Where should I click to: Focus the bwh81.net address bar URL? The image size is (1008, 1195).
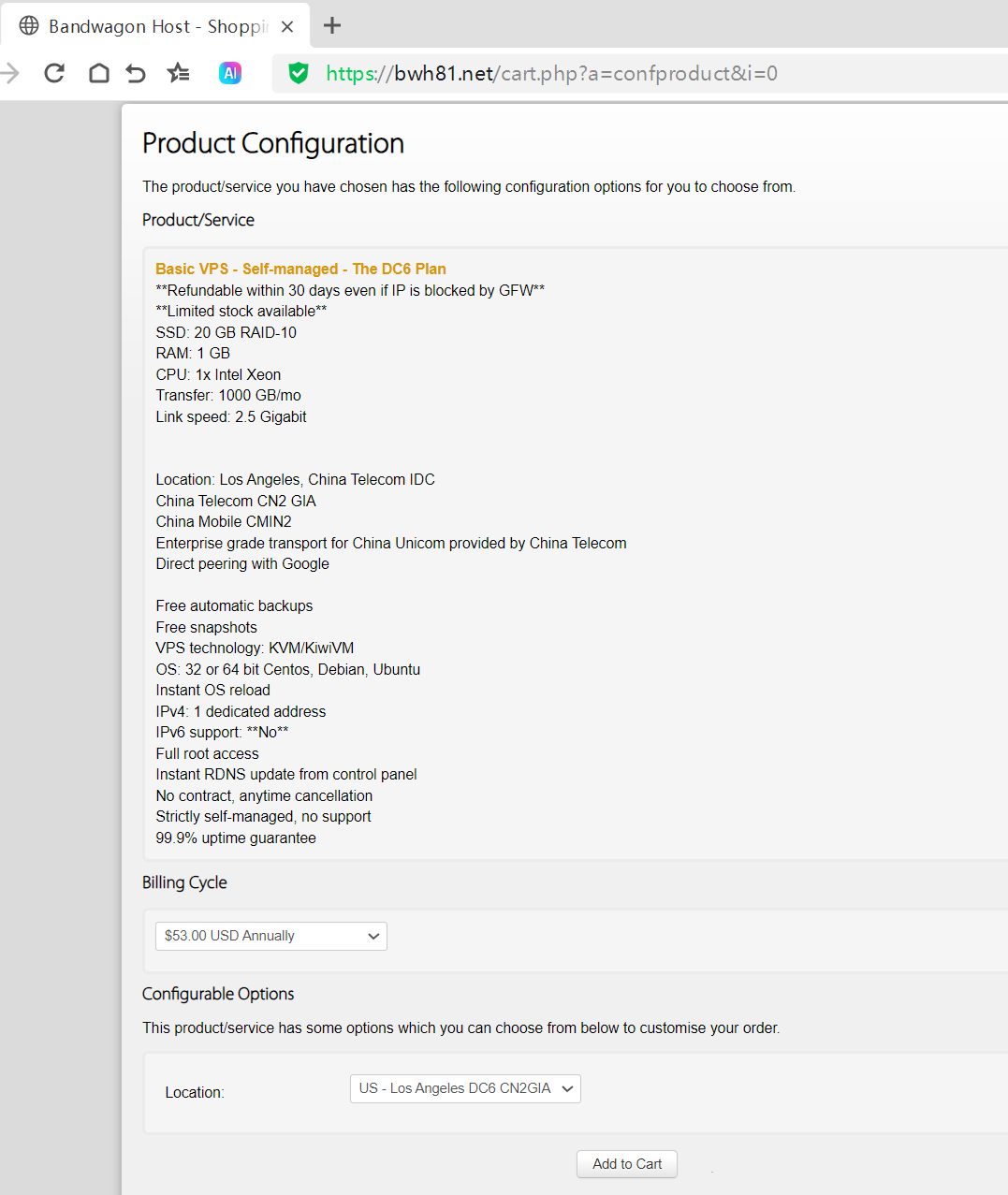(x=552, y=73)
